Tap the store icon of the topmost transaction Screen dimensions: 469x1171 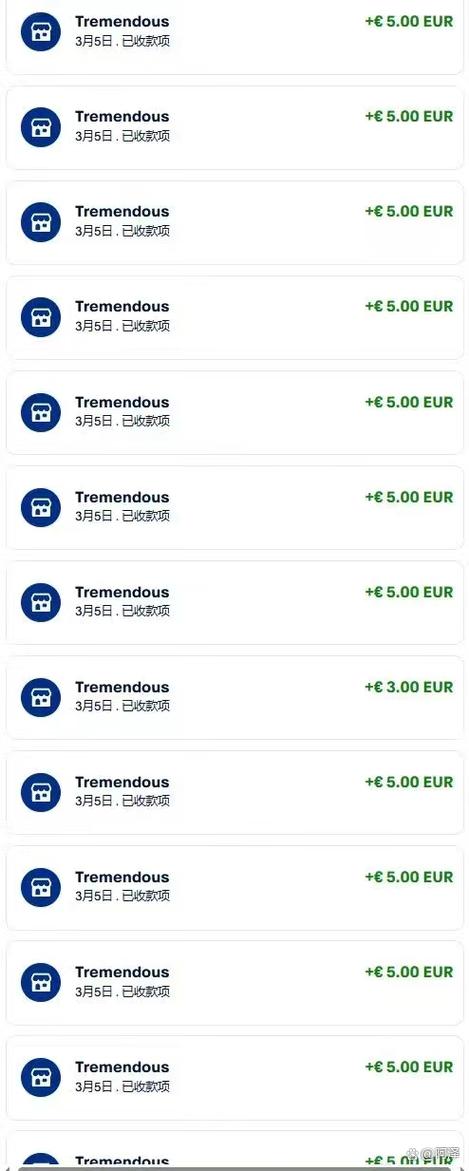(40, 32)
